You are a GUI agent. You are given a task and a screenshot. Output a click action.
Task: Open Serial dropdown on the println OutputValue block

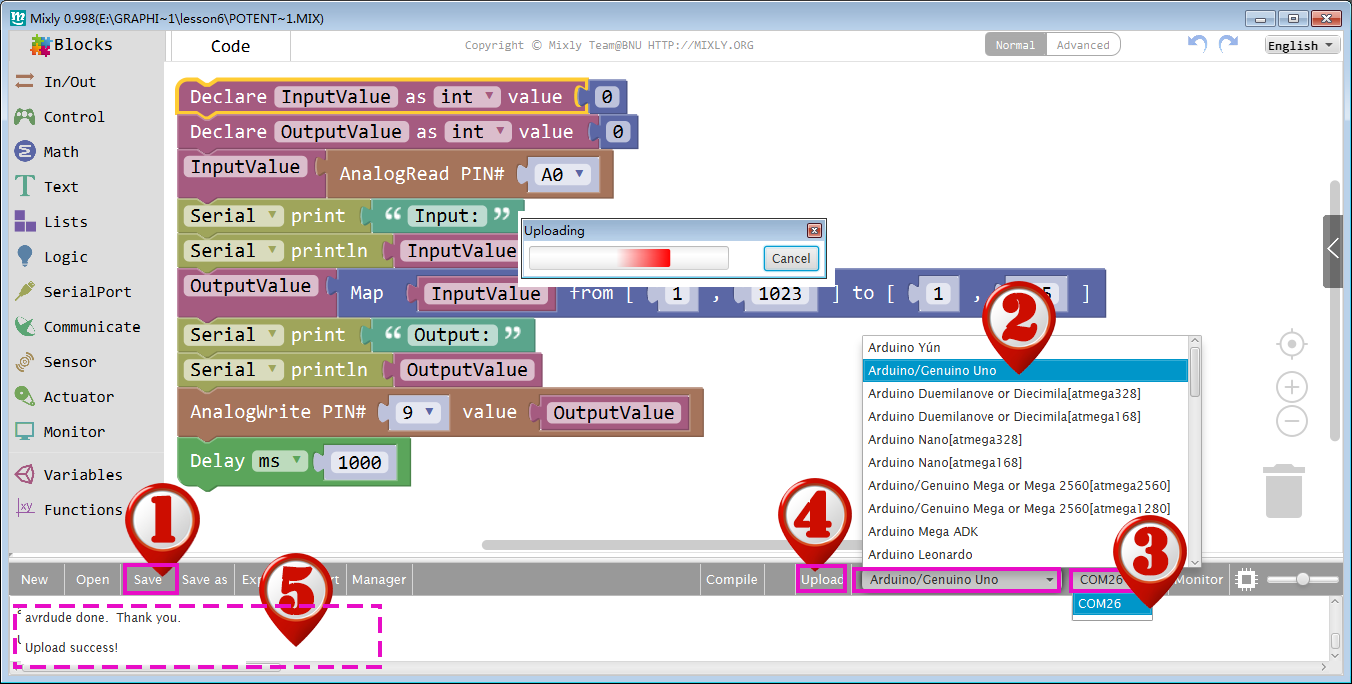point(234,370)
